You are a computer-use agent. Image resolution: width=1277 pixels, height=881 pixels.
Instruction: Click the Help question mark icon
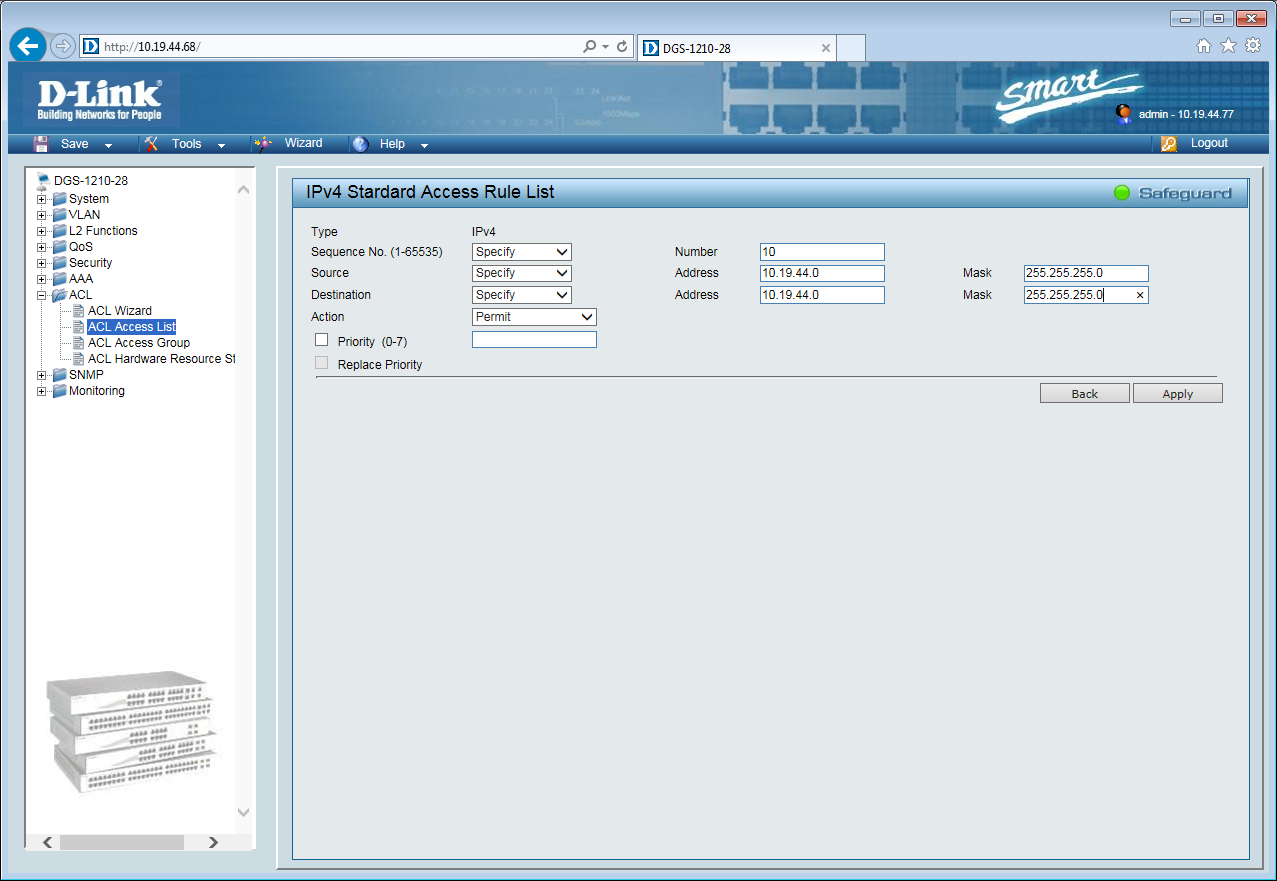361,144
